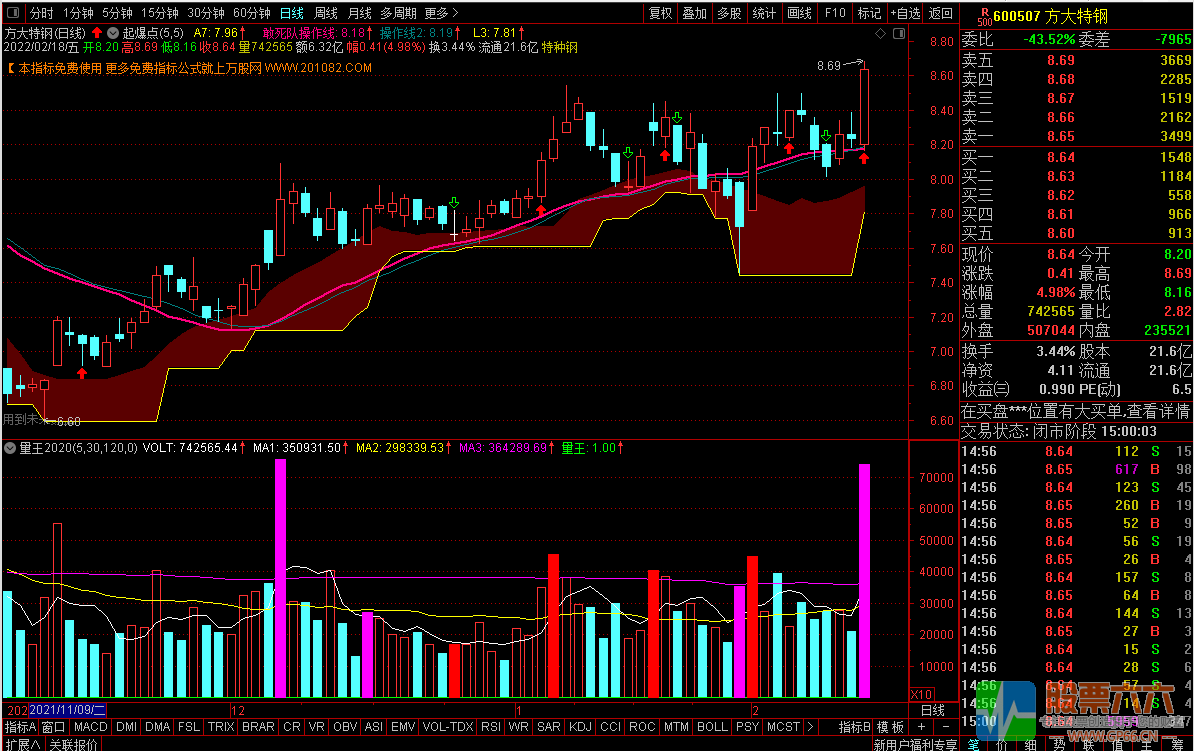Click the 复权 adjustment button
The image size is (1194, 751).
(x=660, y=13)
